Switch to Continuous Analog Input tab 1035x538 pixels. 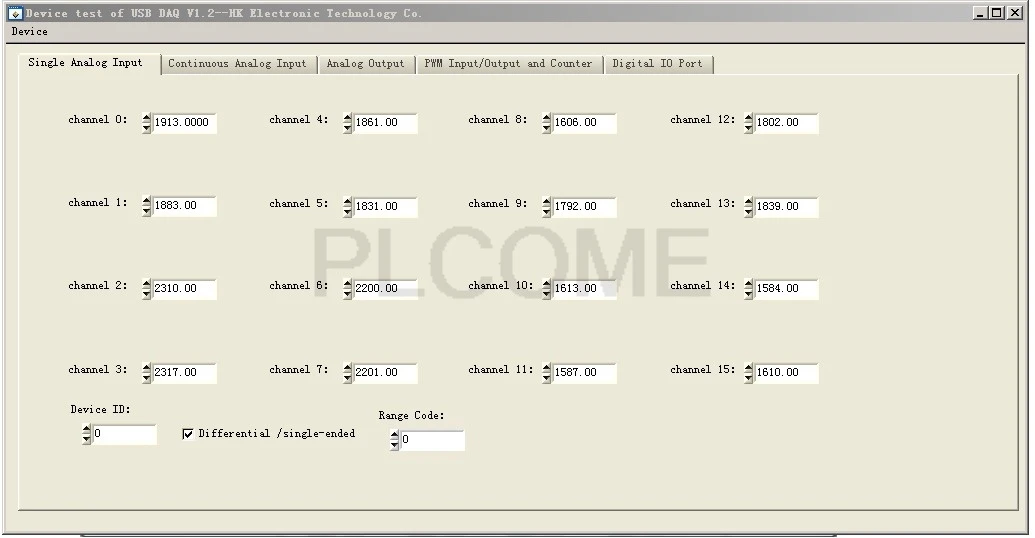click(x=237, y=64)
